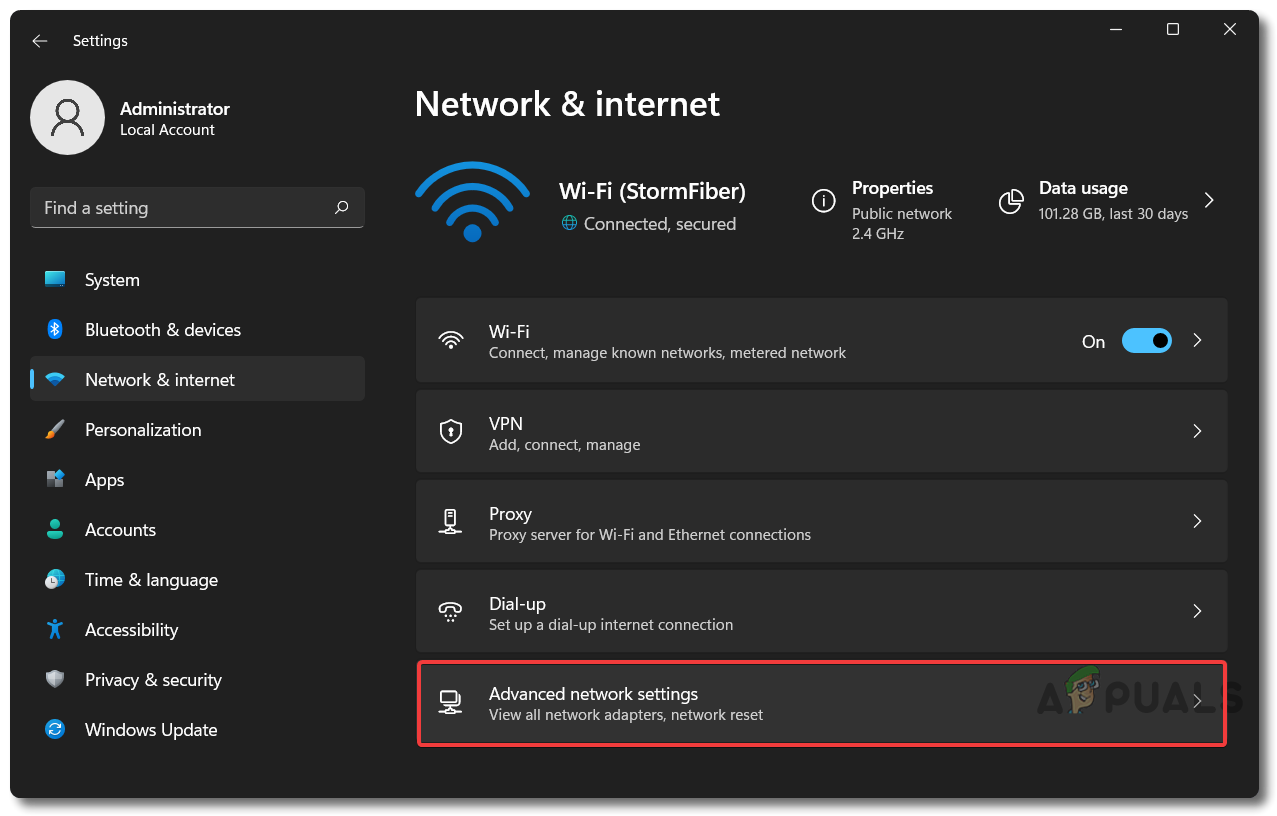Click the Personalization paintbrush icon

click(x=55, y=430)
